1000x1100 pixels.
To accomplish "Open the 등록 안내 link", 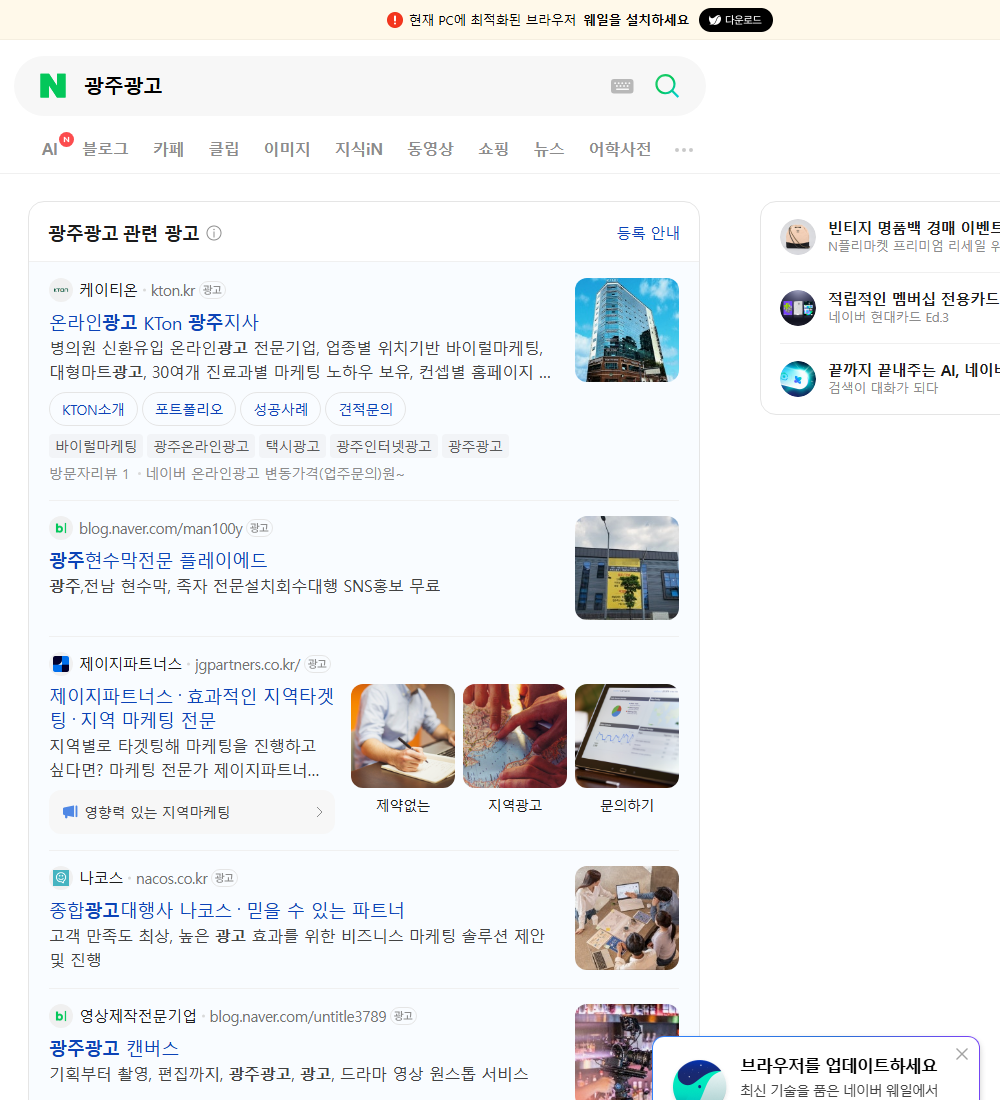I will coord(648,233).
